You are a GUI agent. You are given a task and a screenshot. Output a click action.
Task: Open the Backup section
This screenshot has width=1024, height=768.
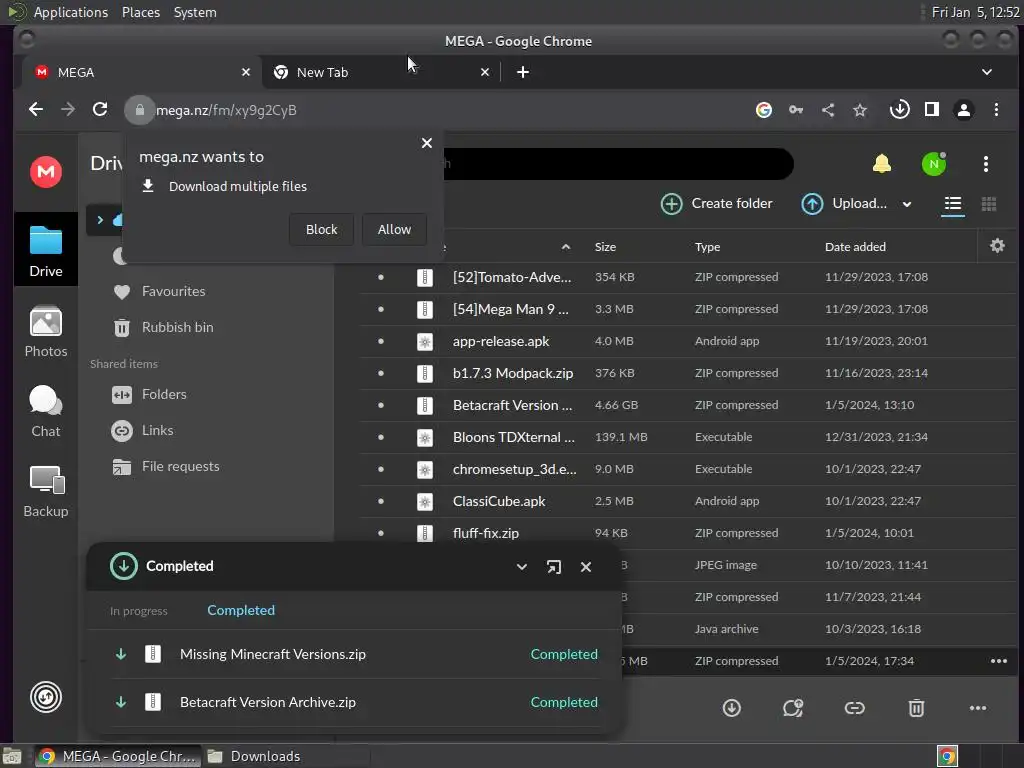tap(46, 492)
